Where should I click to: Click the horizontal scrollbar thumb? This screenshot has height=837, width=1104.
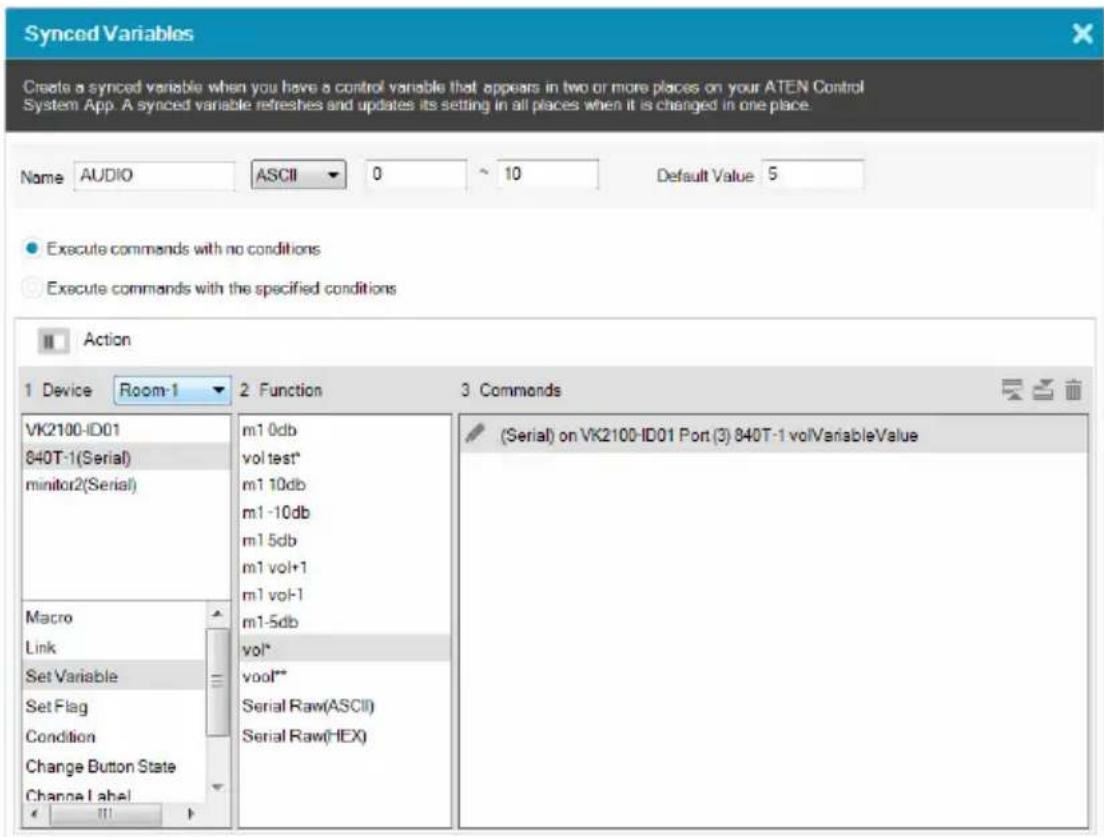click(105, 814)
